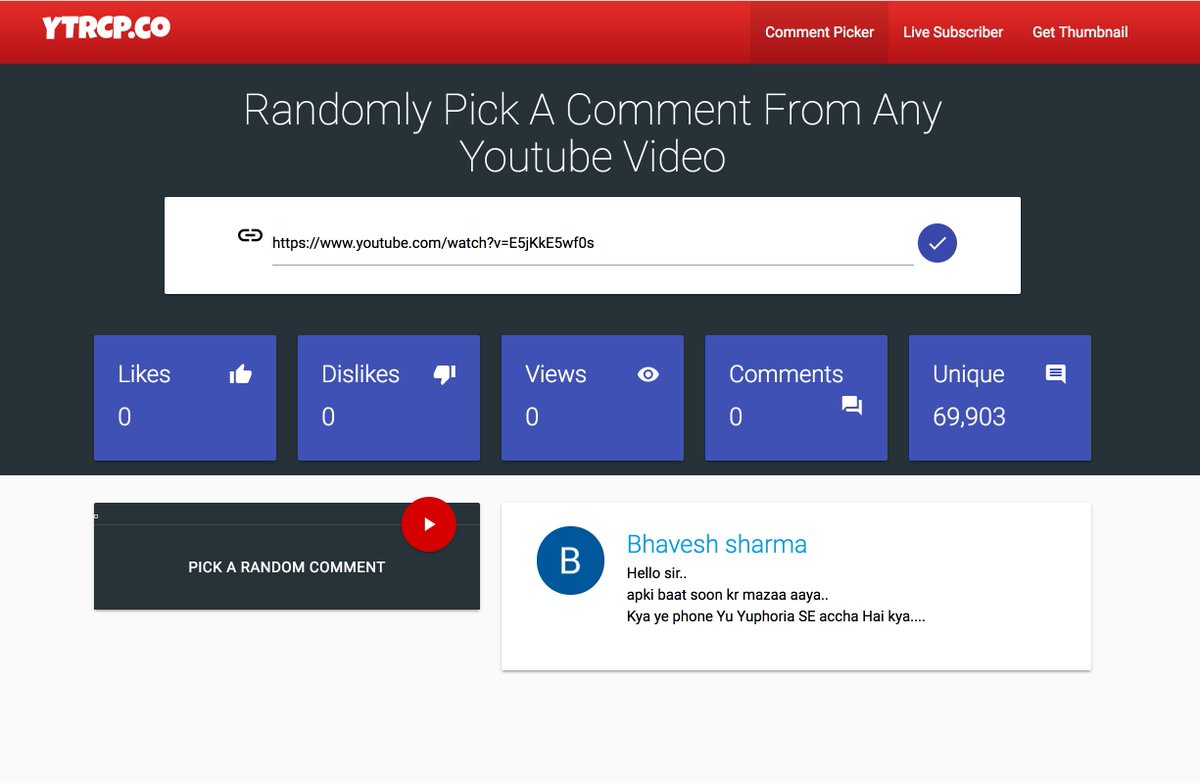
Task: Click the Views count value 0
Action: pyautogui.click(x=532, y=417)
